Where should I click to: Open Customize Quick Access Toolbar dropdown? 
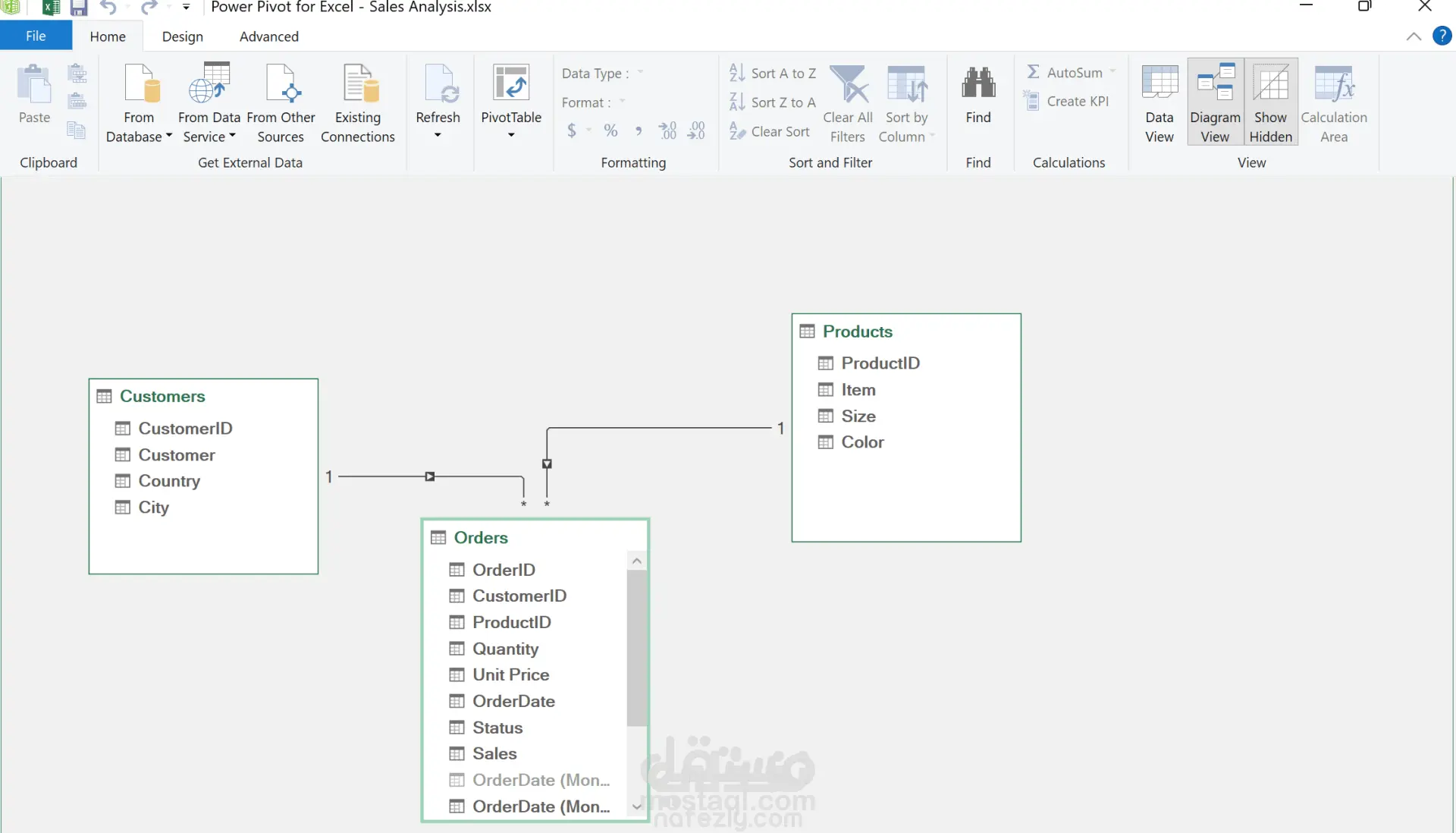click(186, 8)
